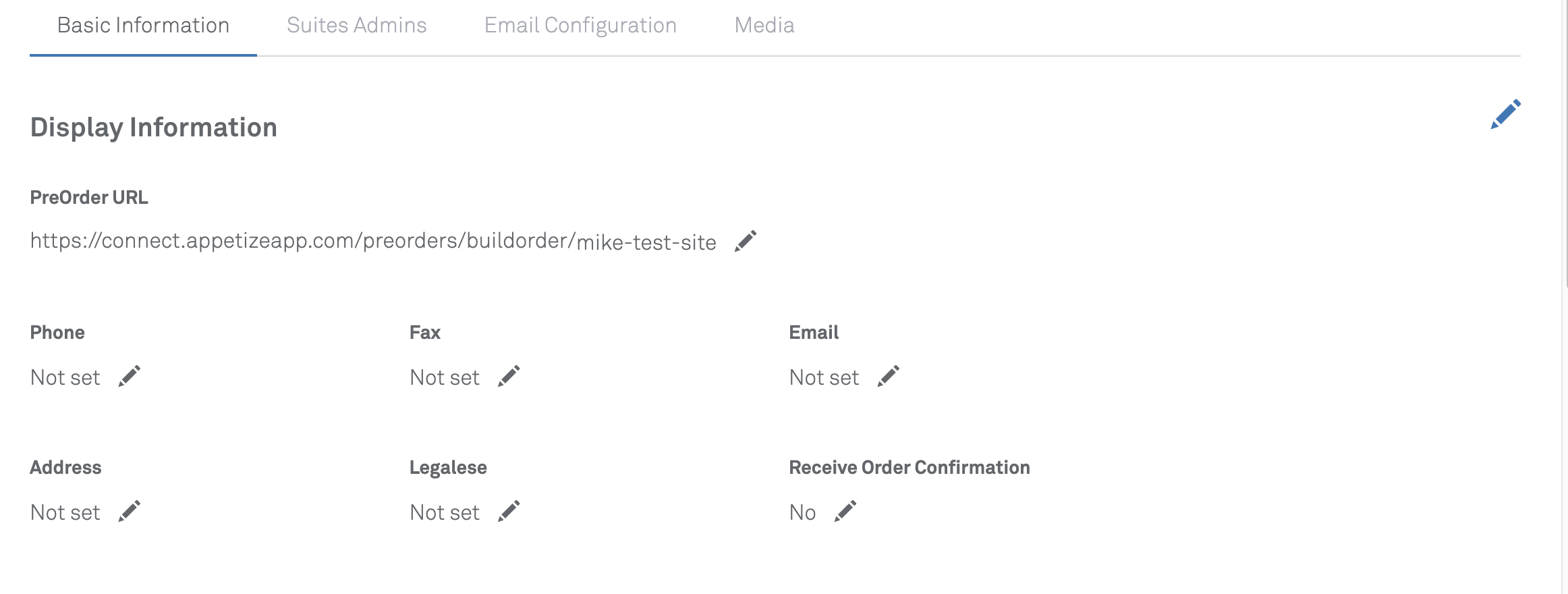Click the Legalese 'Not set' value
Viewport: 1568px width, 594px height.
tap(445, 512)
